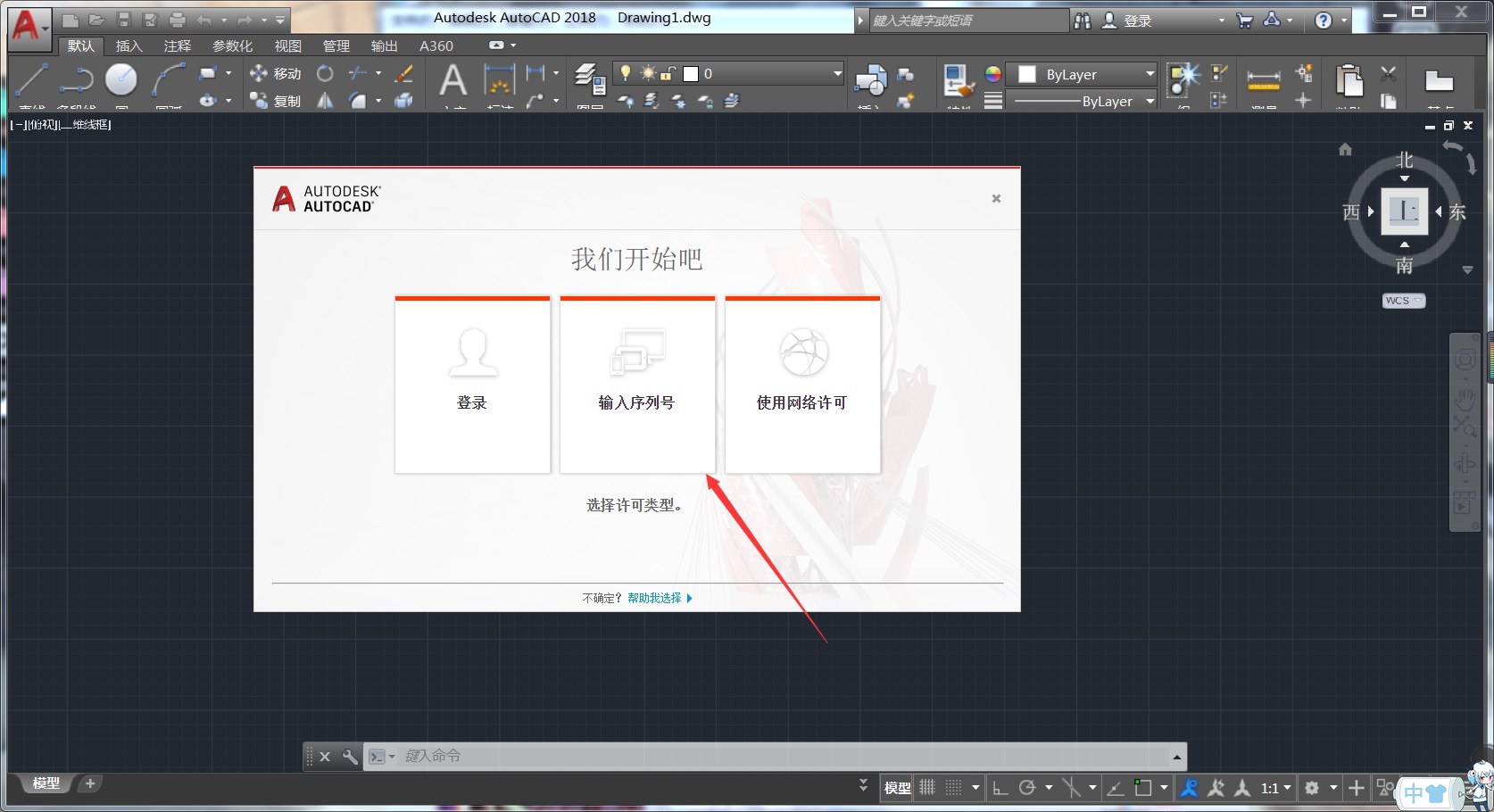This screenshot has width=1494, height=812.
Task: Select the Mirror tool icon
Action: click(x=325, y=101)
